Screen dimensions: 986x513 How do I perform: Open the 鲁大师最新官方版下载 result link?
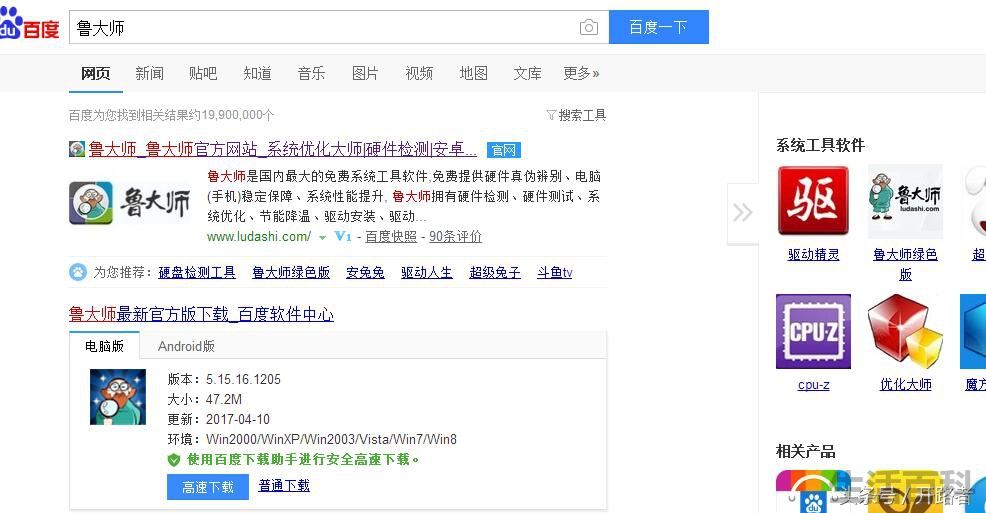click(x=201, y=314)
